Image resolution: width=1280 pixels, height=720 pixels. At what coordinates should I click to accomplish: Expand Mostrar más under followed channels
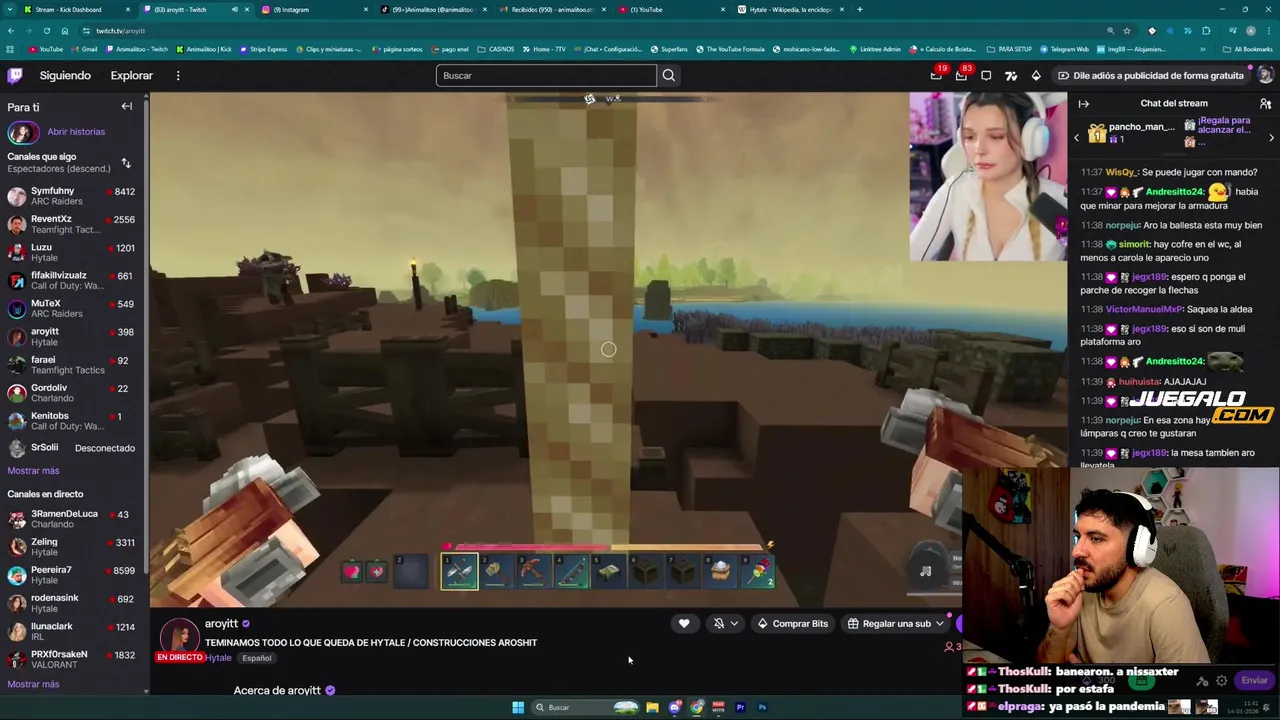[33, 470]
